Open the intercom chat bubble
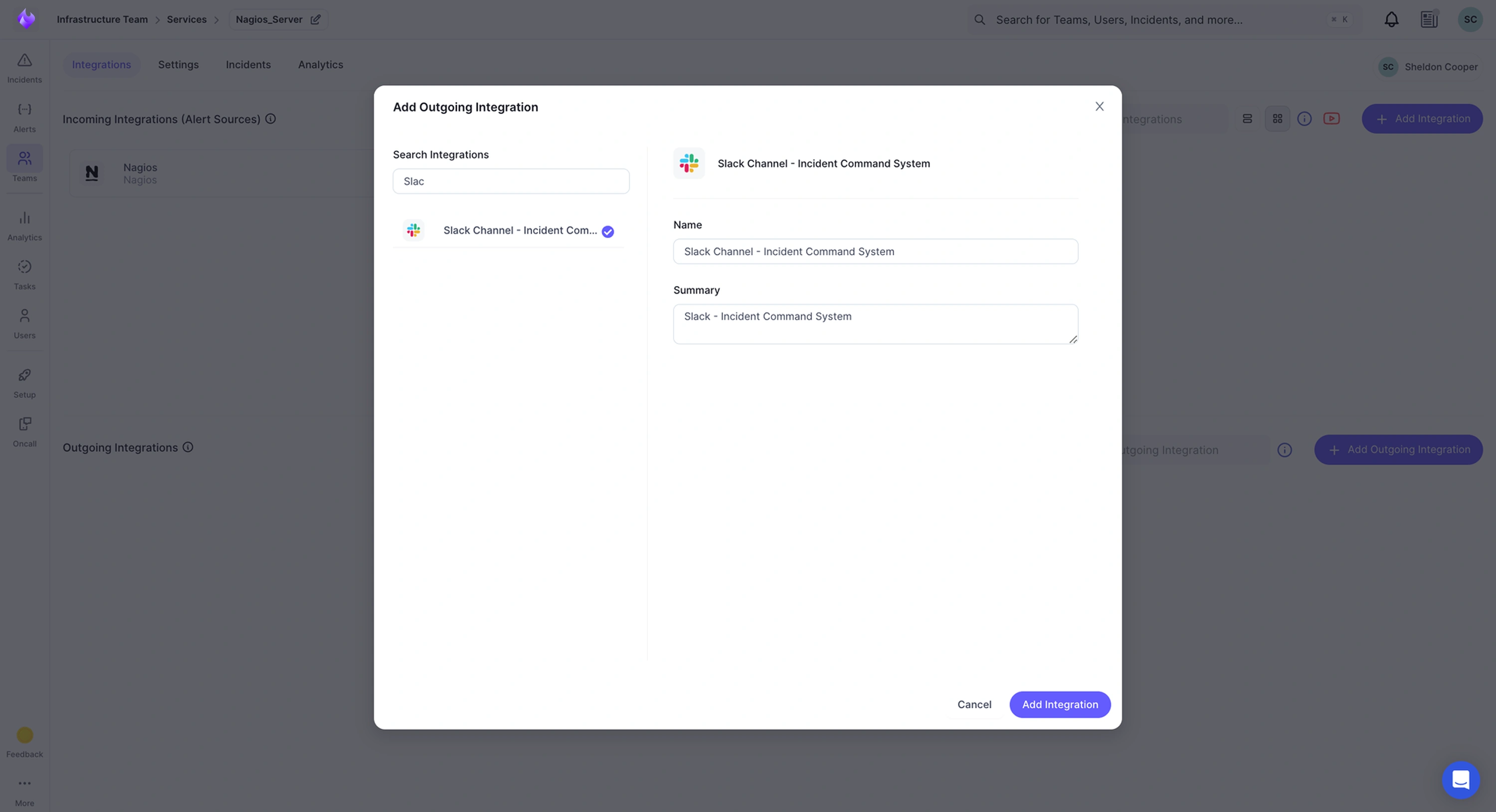The width and height of the screenshot is (1496, 812). 1460,780
